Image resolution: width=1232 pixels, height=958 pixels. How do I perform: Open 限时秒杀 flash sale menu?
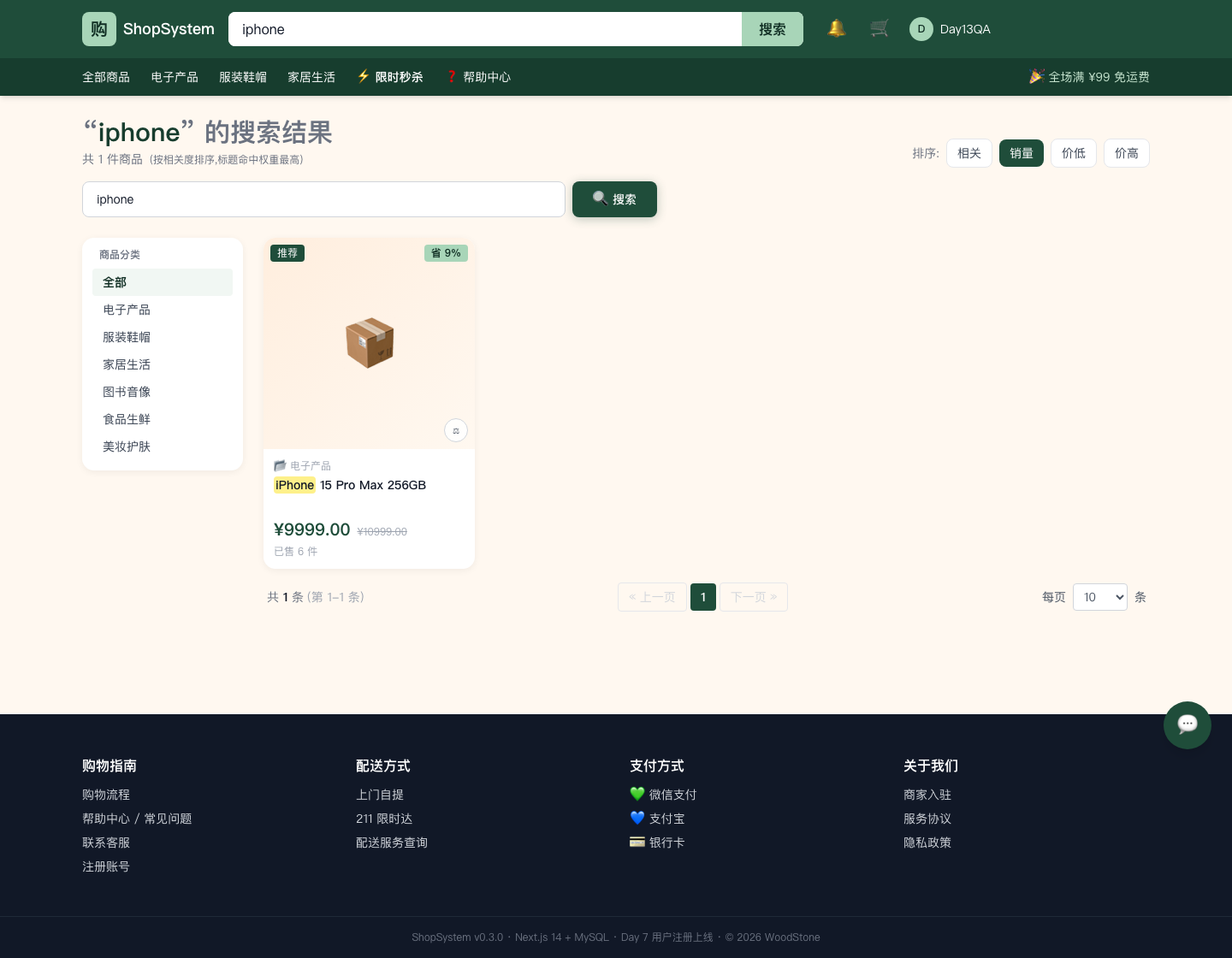click(390, 77)
